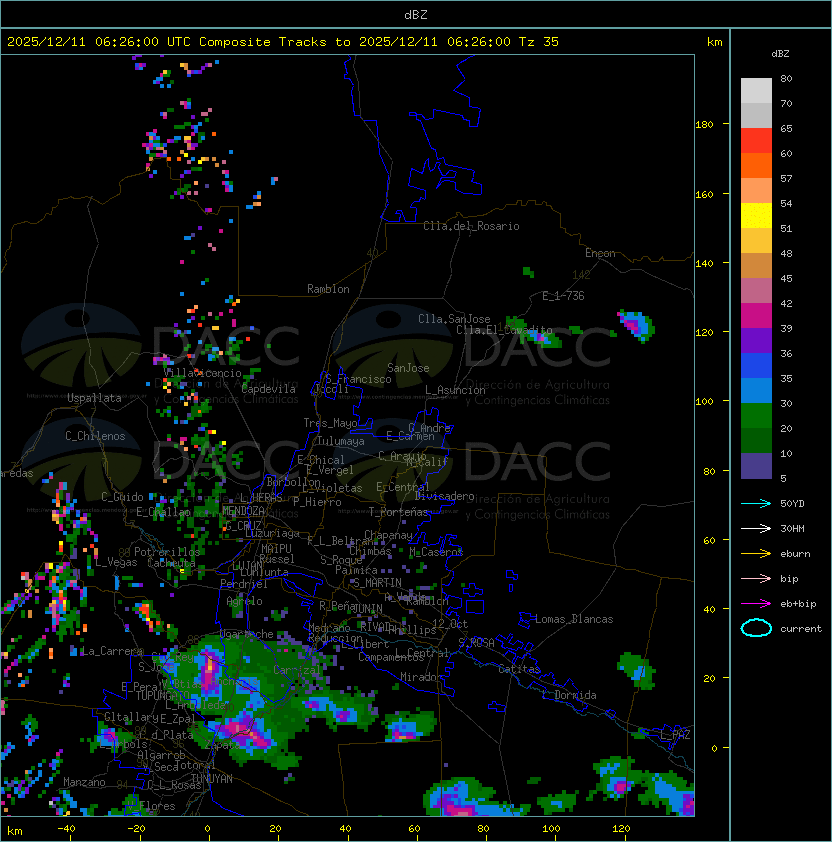Image resolution: width=832 pixels, height=842 pixels.
Task: Click the 'Uspallata' map label
Action: pyautogui.click(x=94, y=398)
